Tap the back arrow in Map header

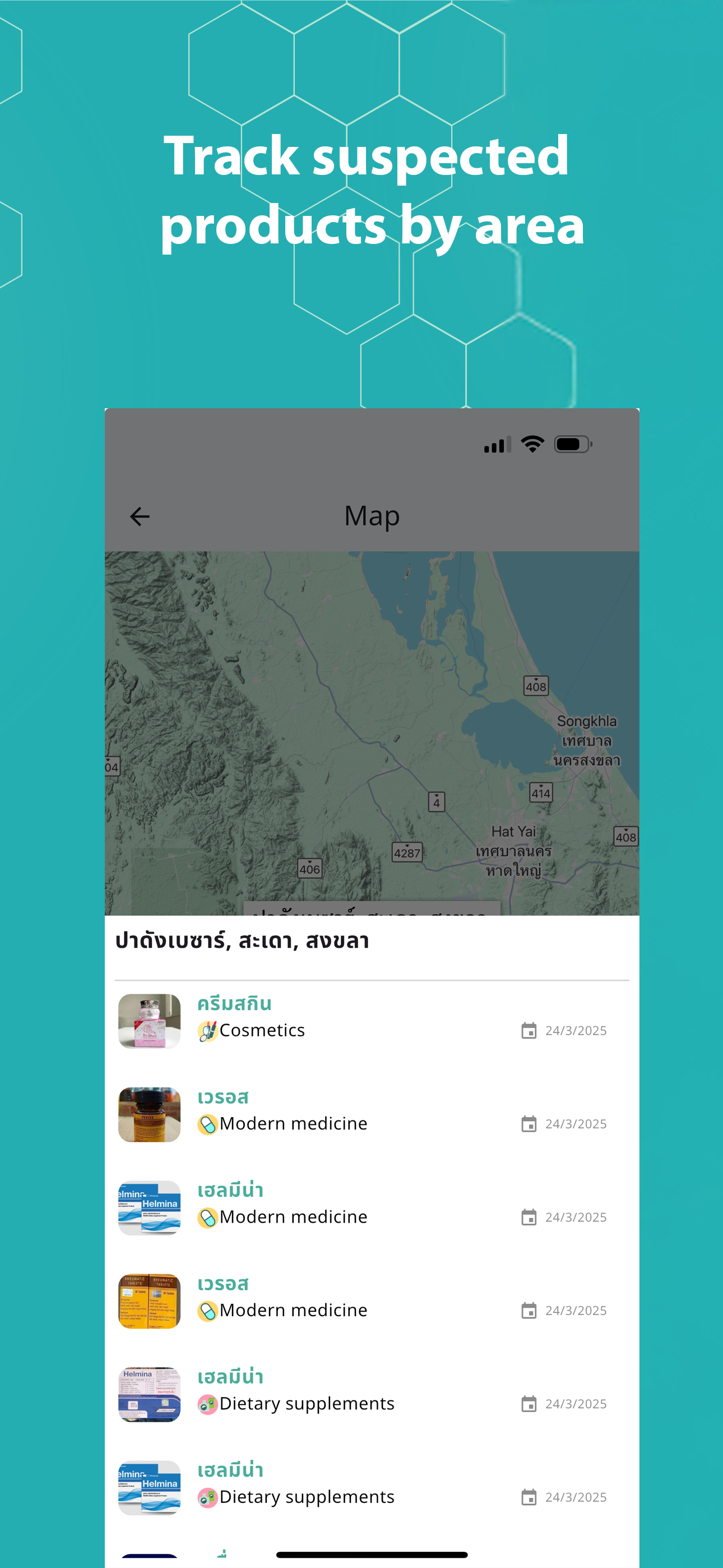point(140,516)
